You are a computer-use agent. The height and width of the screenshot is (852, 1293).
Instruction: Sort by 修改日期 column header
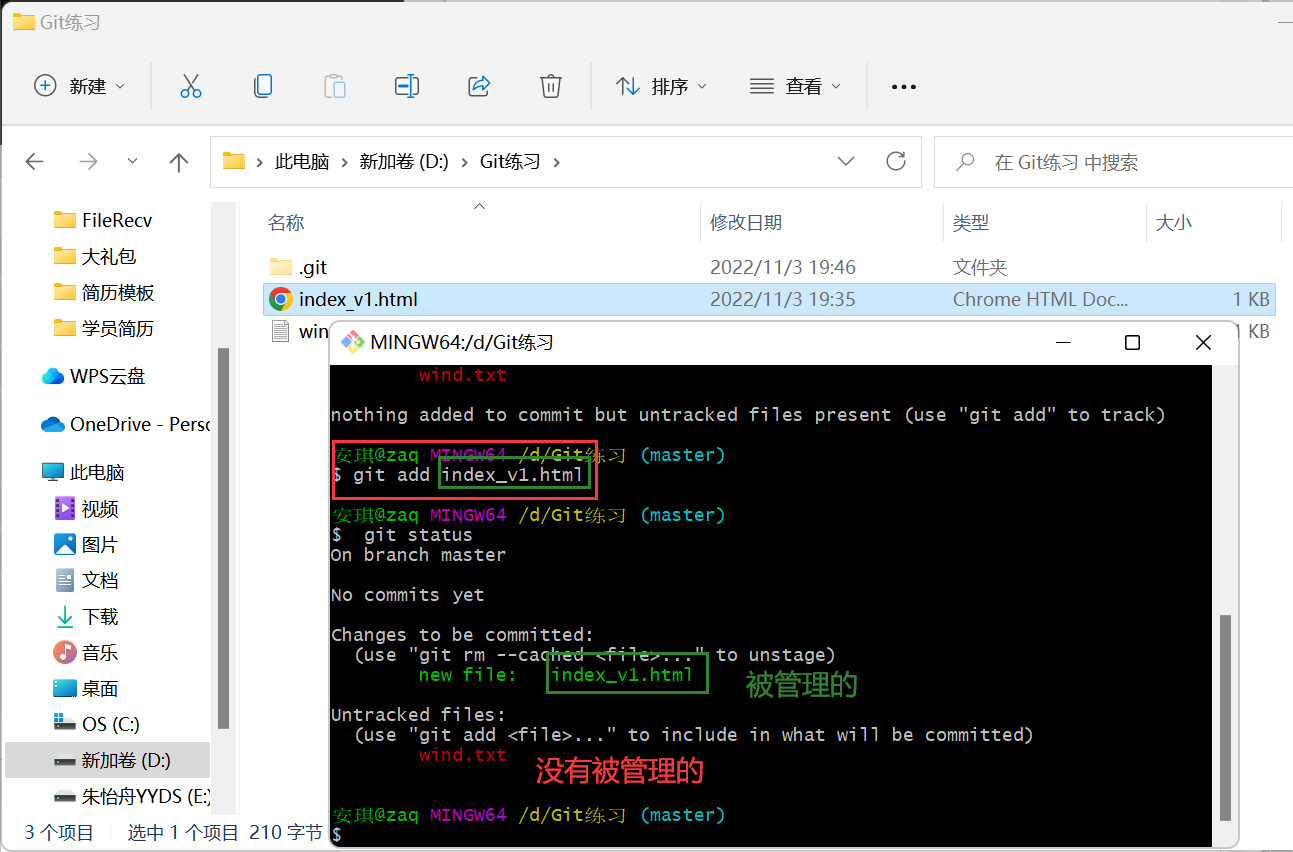point(746,223)
